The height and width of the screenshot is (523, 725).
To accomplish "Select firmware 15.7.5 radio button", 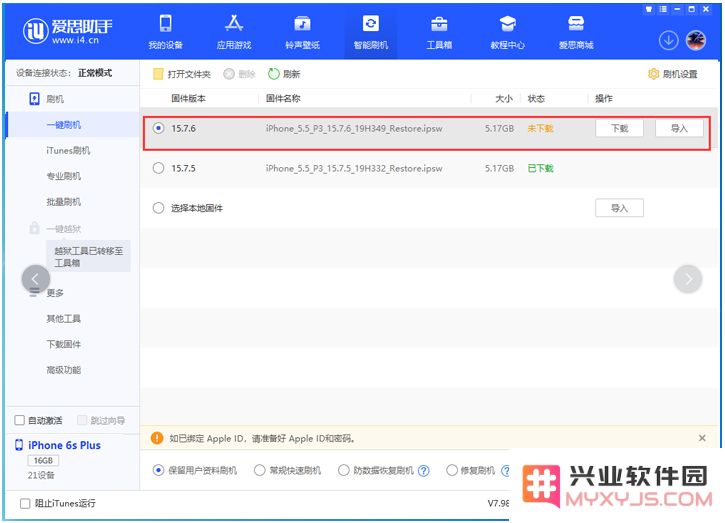I will click(x=159, y=168).
